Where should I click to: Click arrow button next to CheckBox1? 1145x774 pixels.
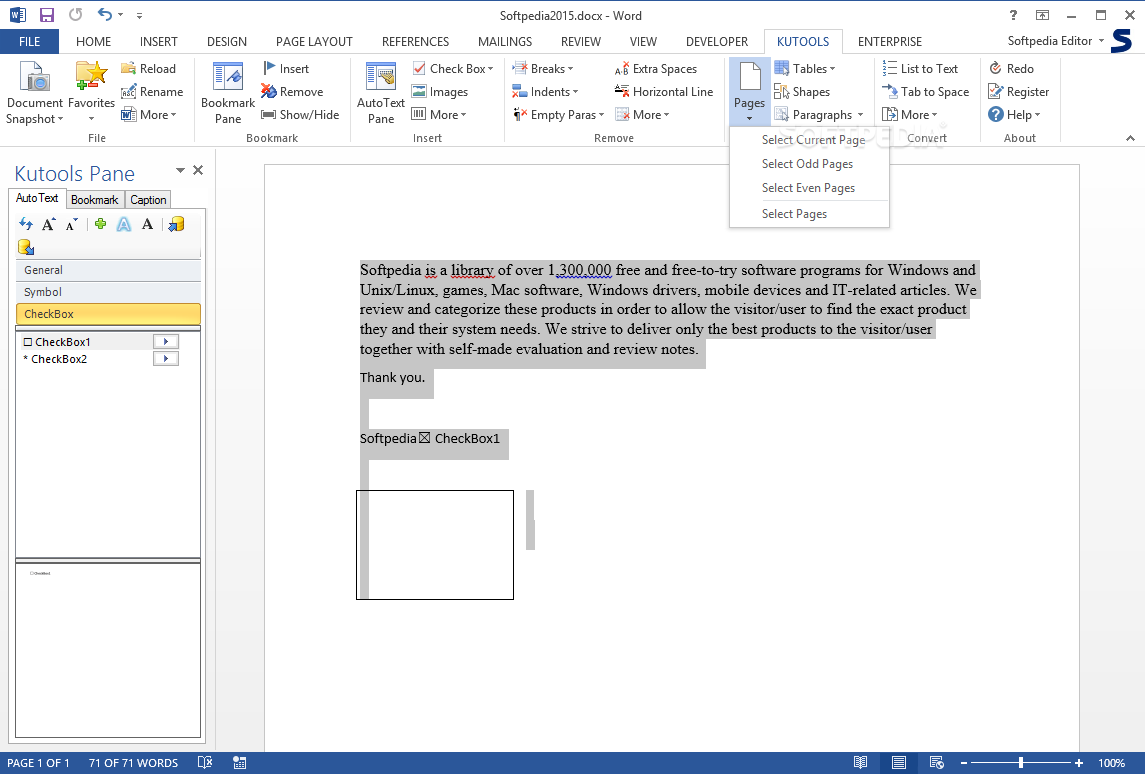coord(166,341)
